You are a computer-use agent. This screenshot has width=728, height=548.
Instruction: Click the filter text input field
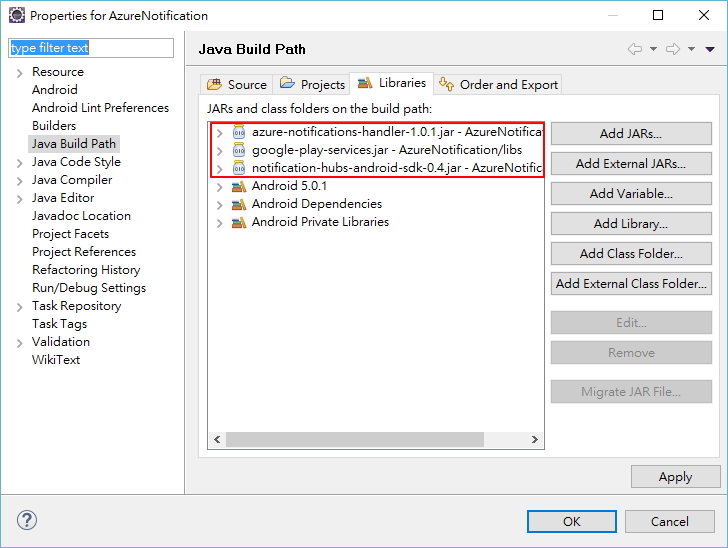(91, 48)
